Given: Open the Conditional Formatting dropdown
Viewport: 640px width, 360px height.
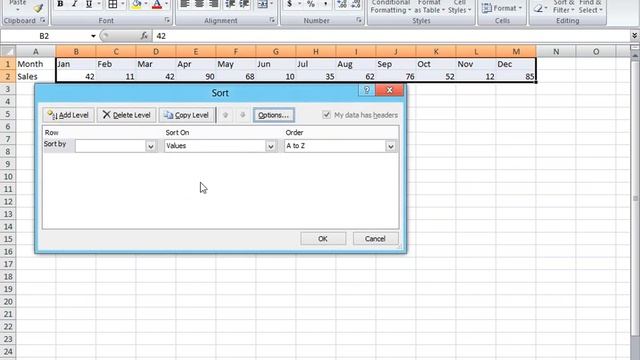Looking at the screenshot, I should click(x=390, y=7).
